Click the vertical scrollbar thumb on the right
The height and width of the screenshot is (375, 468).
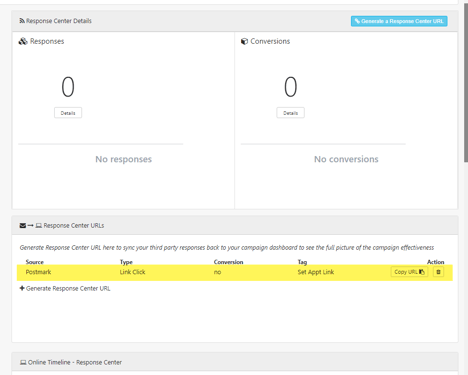coord(466,82)
